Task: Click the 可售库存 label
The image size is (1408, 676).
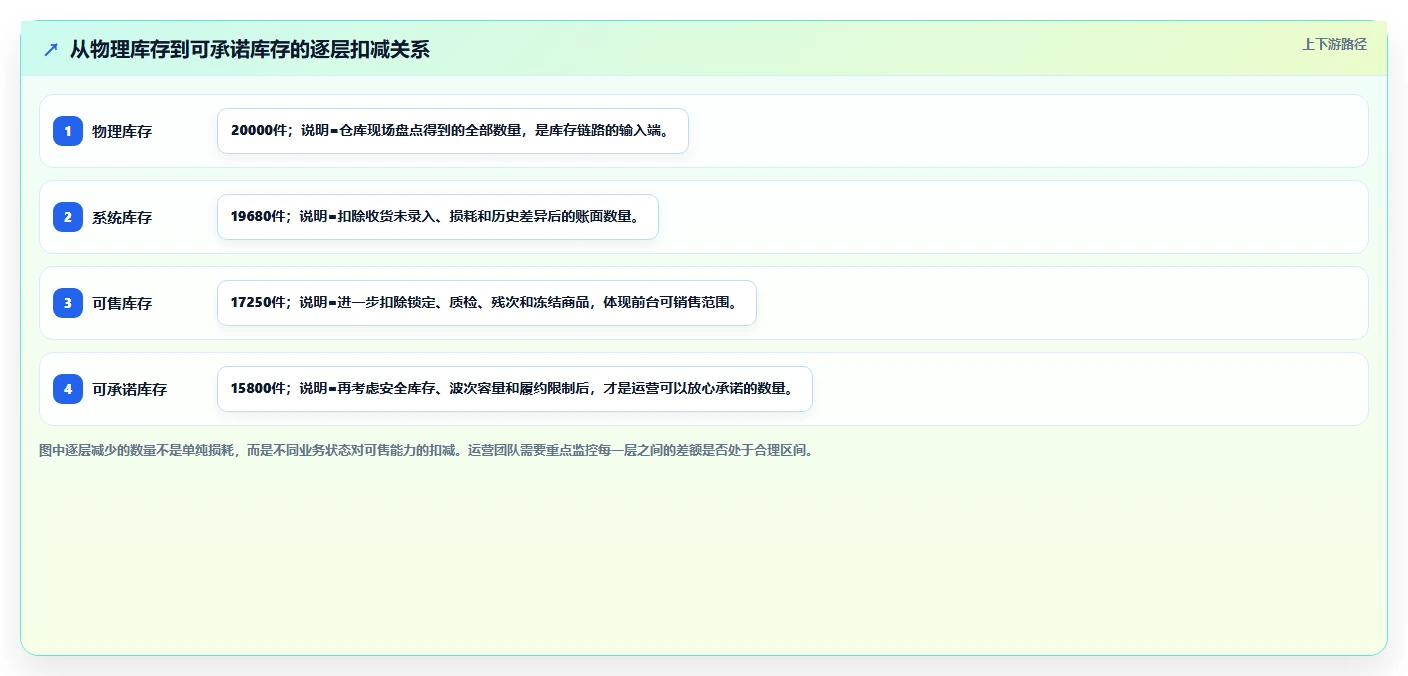Action: pyautogui.click(x=122, y=303)
